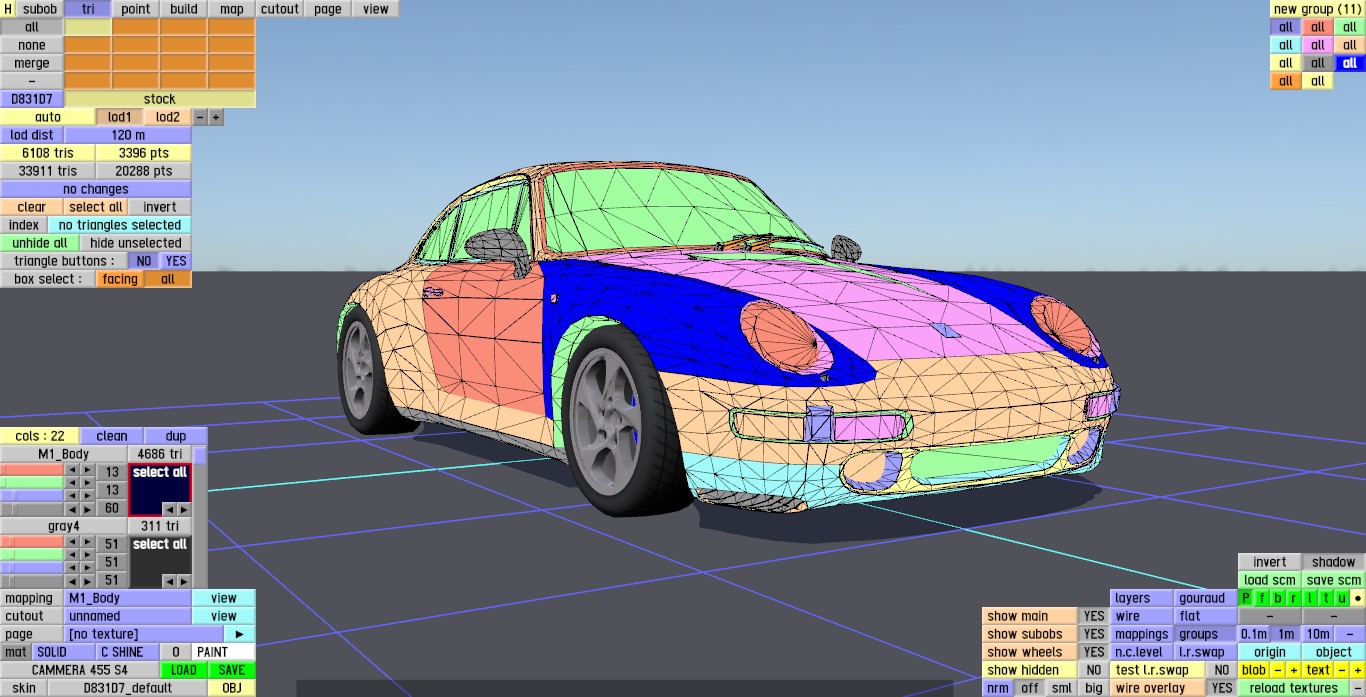Open the build mode tab
The image size is (1366, 697).
tap(184, 9)
